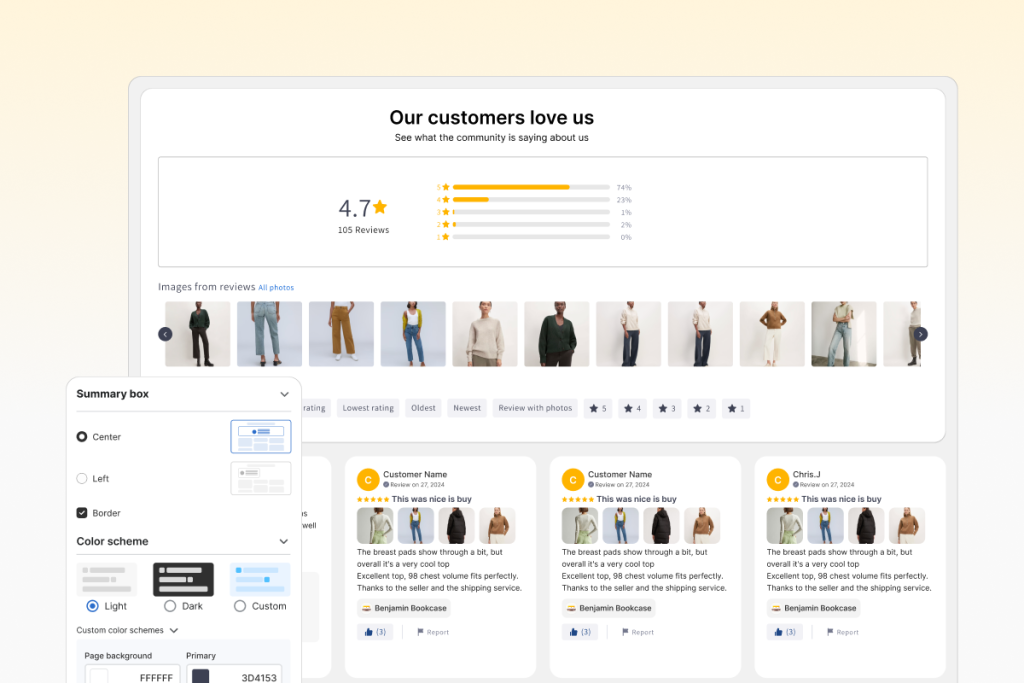Open the All photos link
The image size is (1024, 683).
tap(276, 288)
